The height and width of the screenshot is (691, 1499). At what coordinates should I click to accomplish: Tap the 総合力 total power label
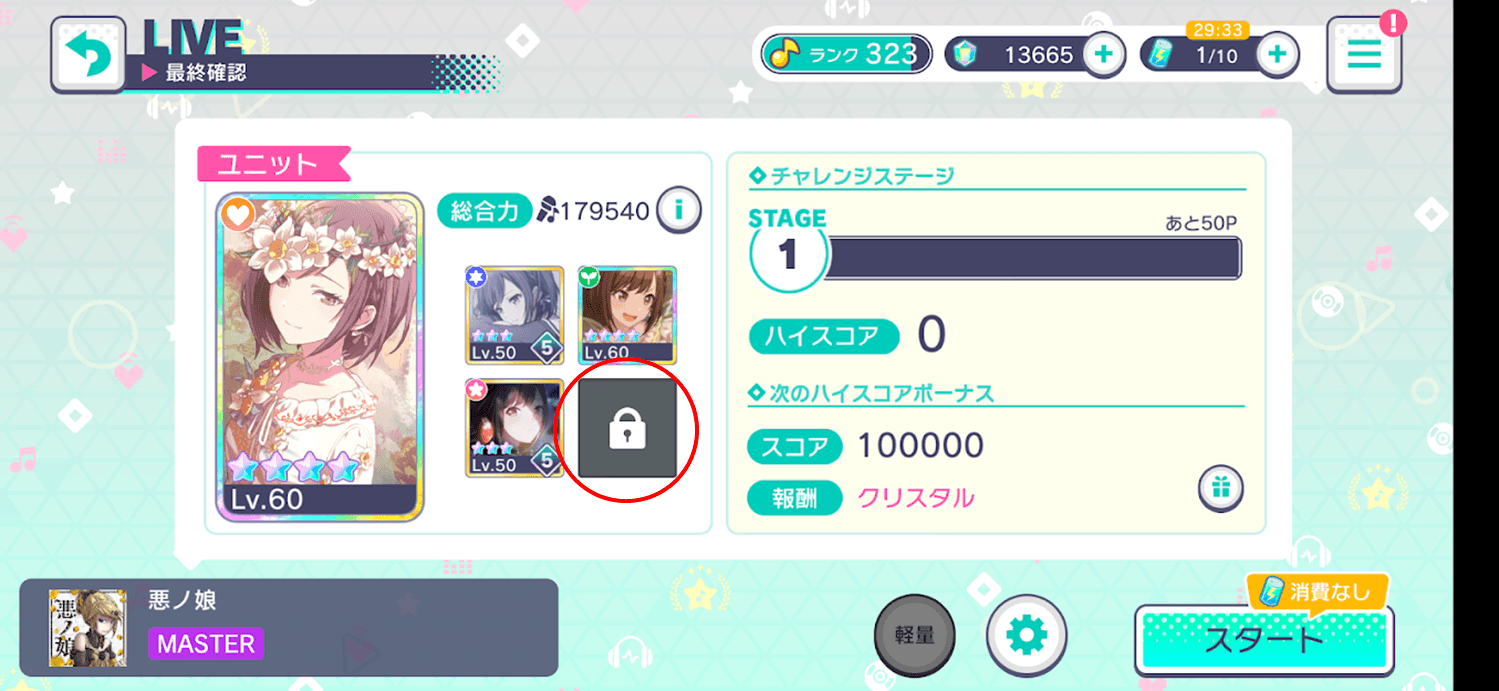(x=485, y=211)
